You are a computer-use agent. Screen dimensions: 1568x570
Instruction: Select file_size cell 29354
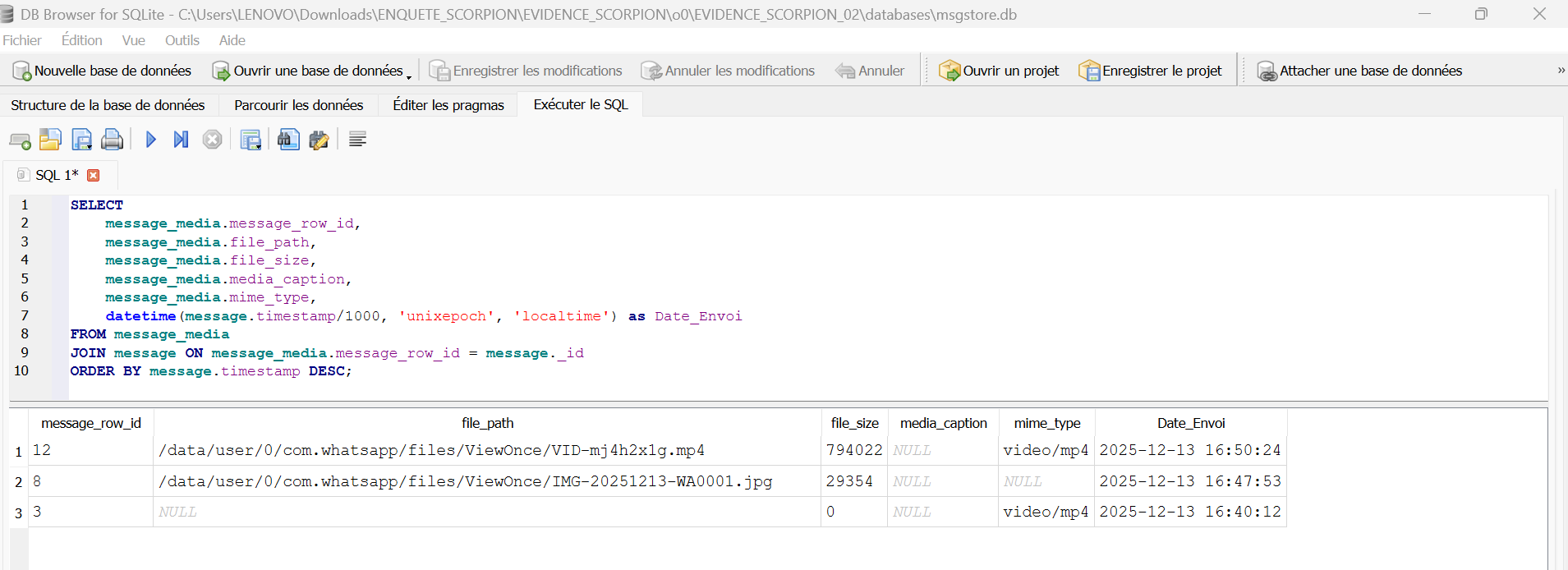pyautogui.click(x=854, y=481)
